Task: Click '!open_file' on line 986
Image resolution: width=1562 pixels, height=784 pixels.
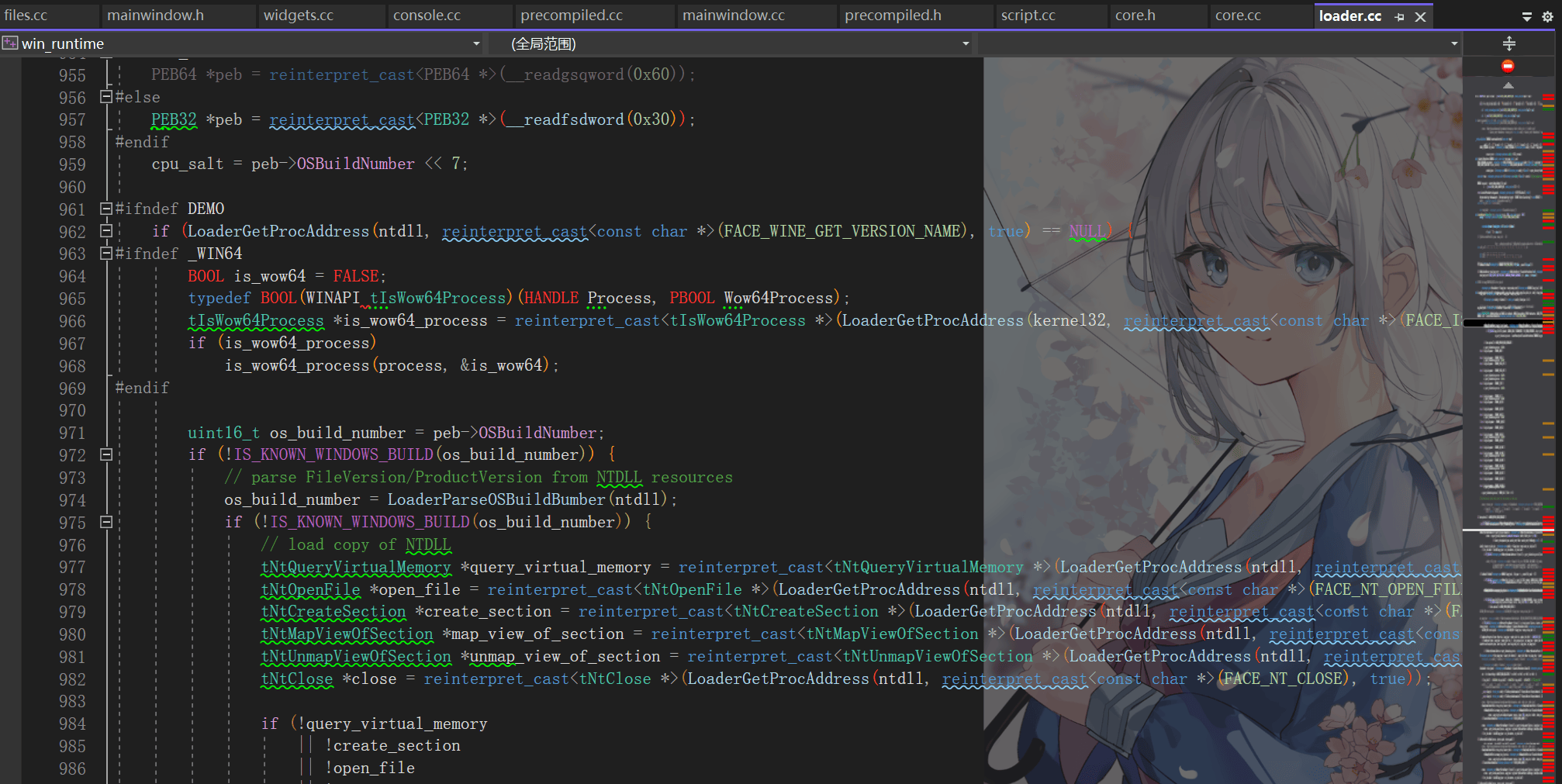Action: pyautogui.click(x=370, y=768)
